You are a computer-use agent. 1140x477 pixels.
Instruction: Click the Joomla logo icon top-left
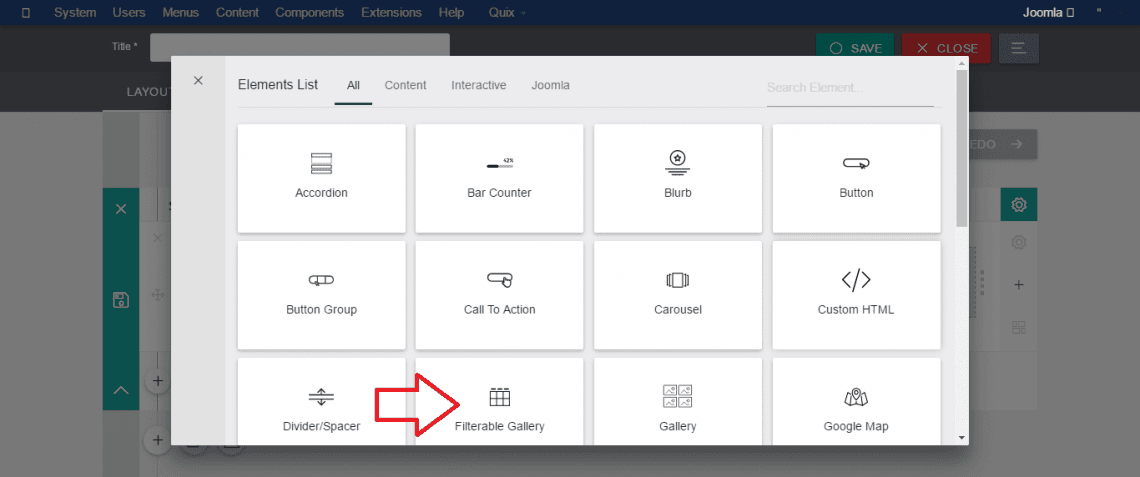[x=25, y=12]
